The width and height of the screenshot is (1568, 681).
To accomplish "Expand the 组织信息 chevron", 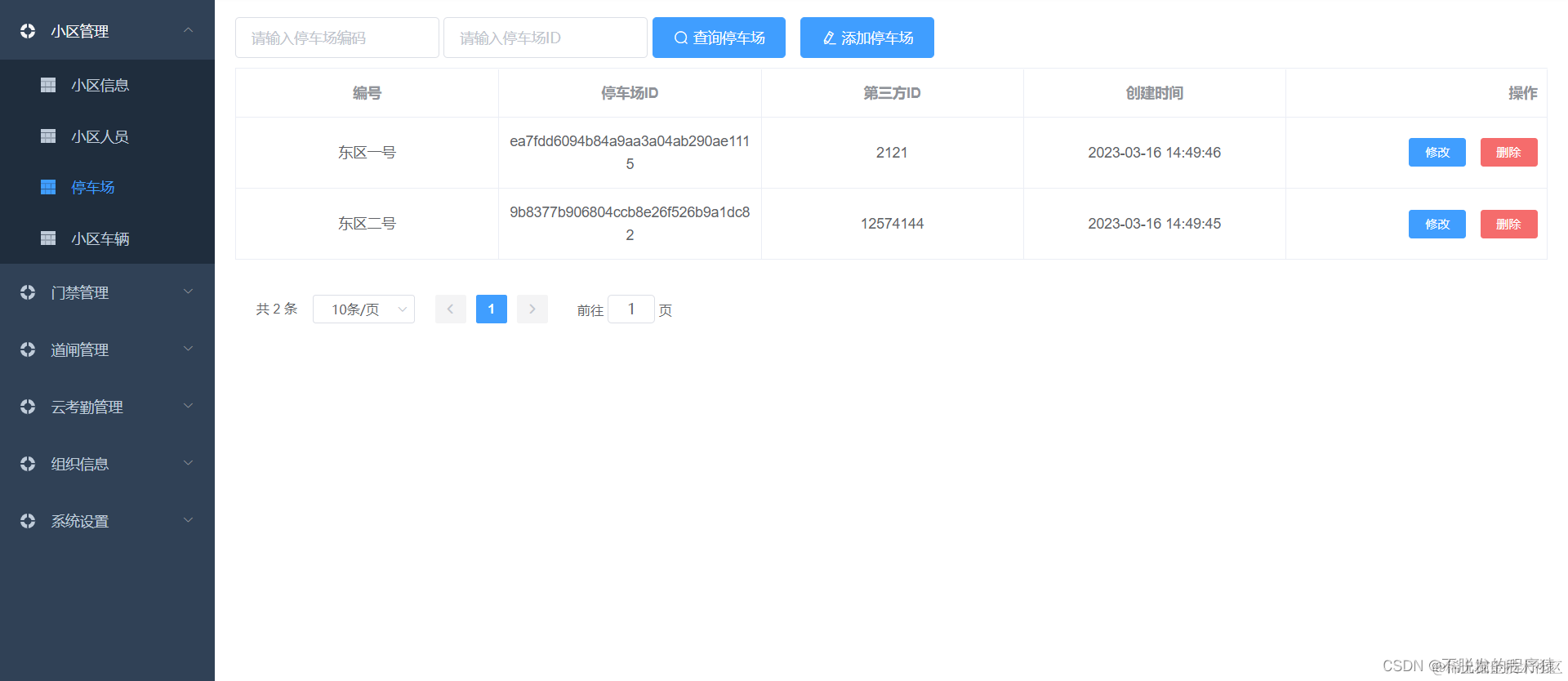I will click(188, 463).
